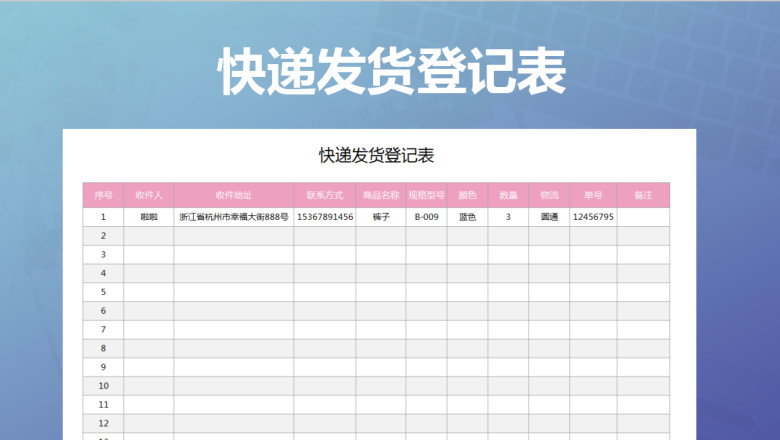780x440 pixels.
Task: Select serial number cell 5
Action: click(x=103, y=292)
